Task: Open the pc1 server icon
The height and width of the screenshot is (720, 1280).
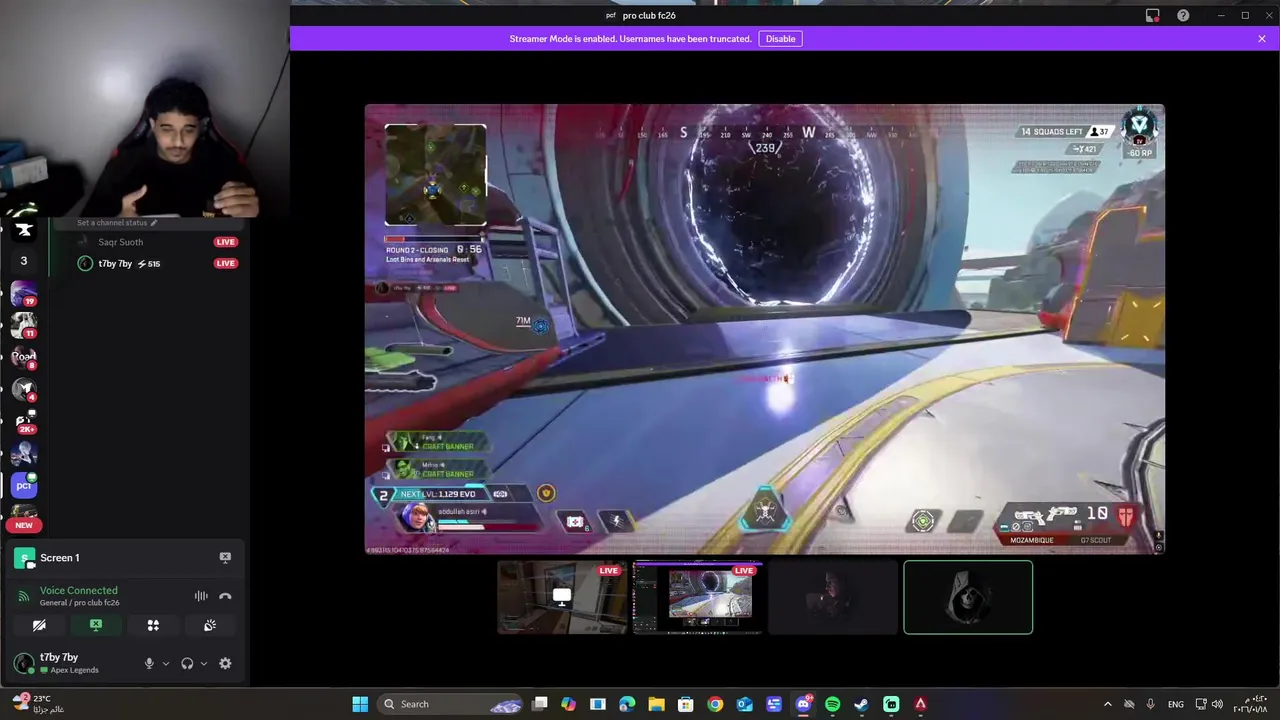Action: click(x=24, y=485)
